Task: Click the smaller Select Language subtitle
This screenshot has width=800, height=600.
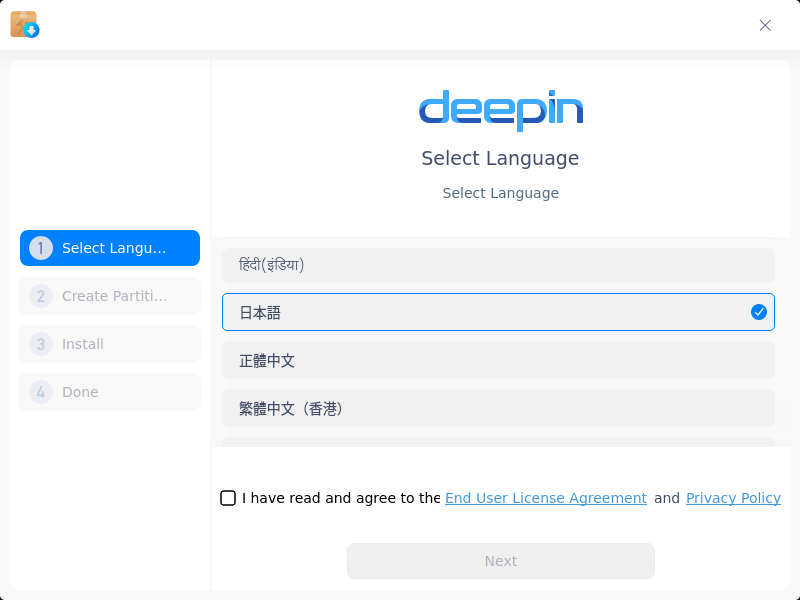Action: click(x=501, y=193)
